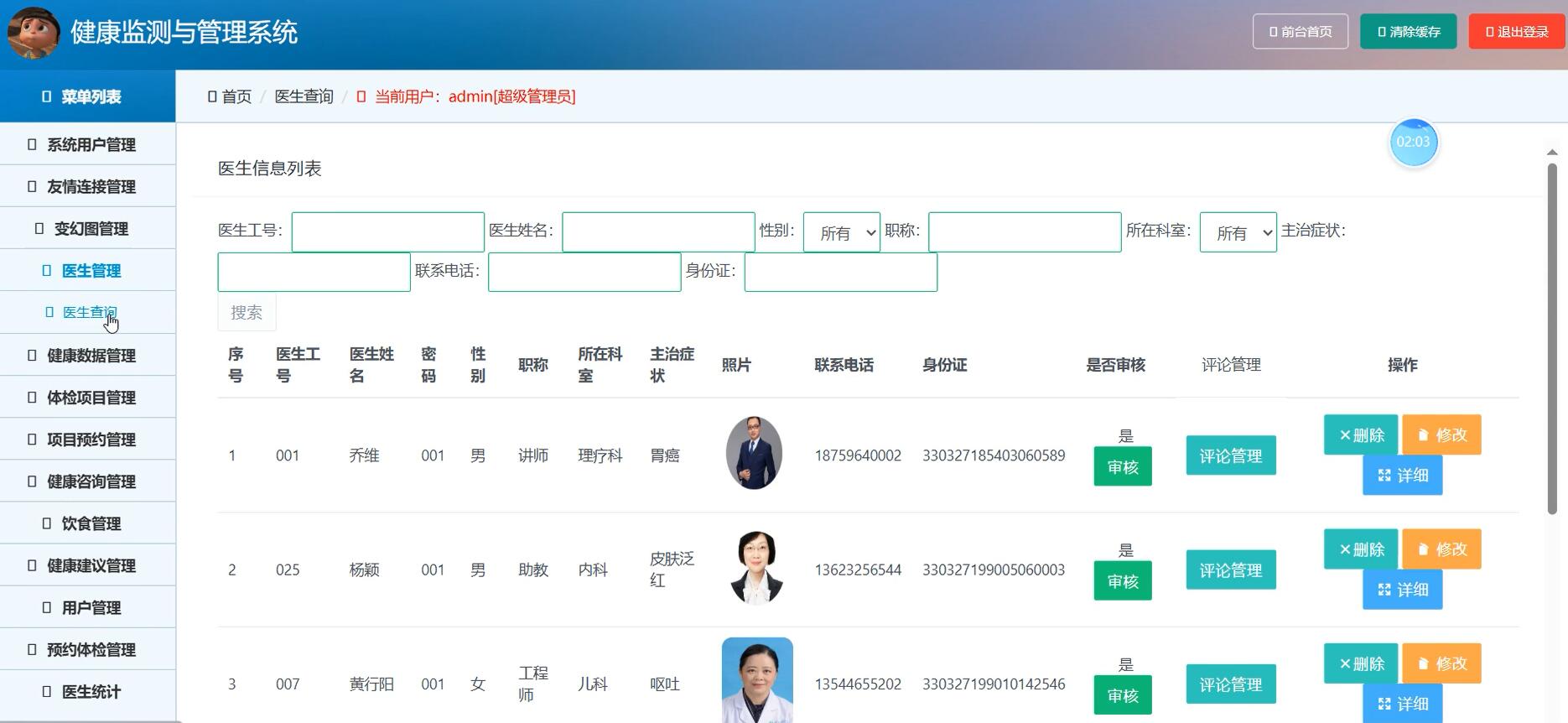Click the 评论管理 column header
This screenshot has width=1568, height=723.
point(1231,365)
